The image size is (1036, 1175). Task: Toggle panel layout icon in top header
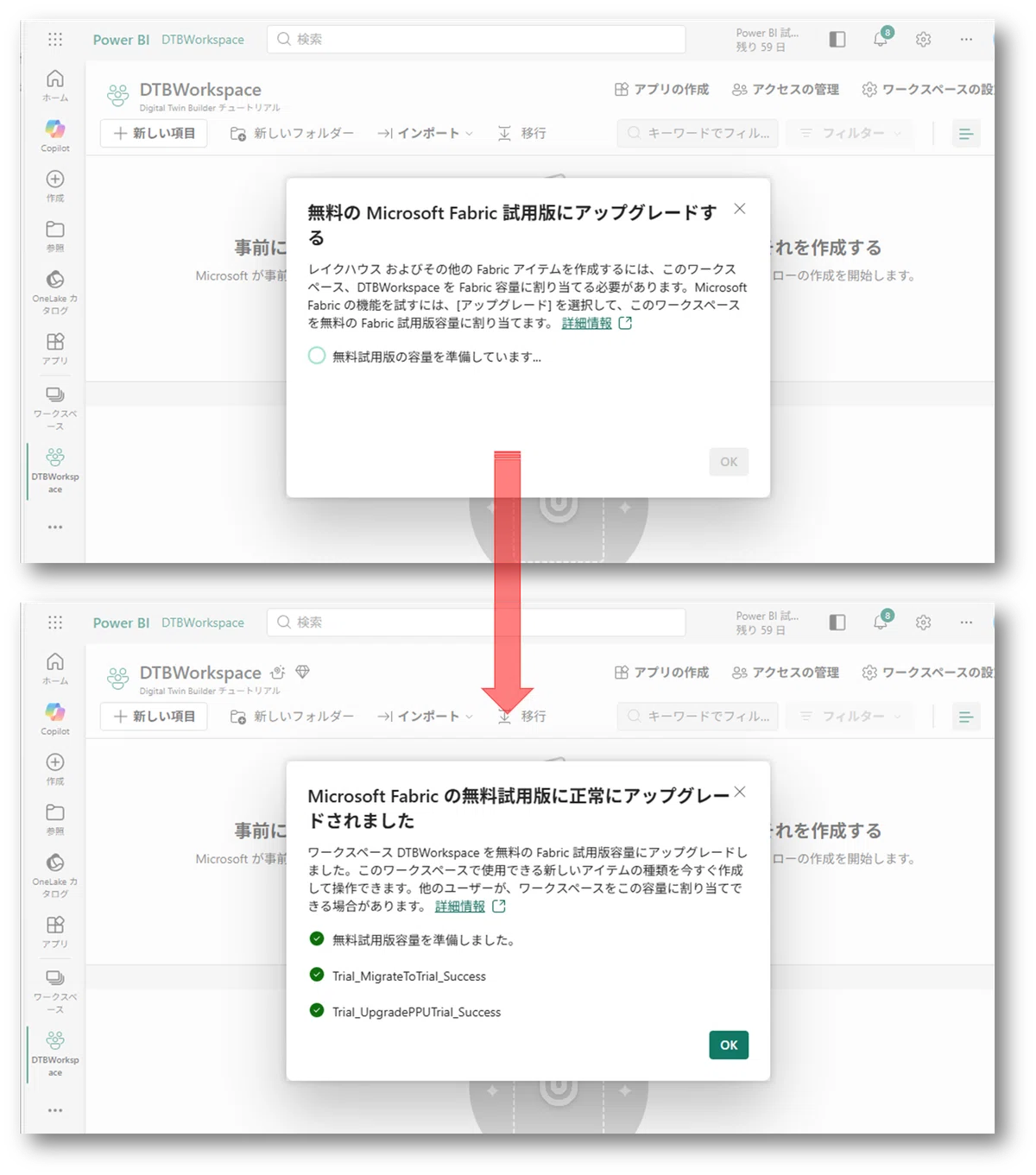[837, 40]
